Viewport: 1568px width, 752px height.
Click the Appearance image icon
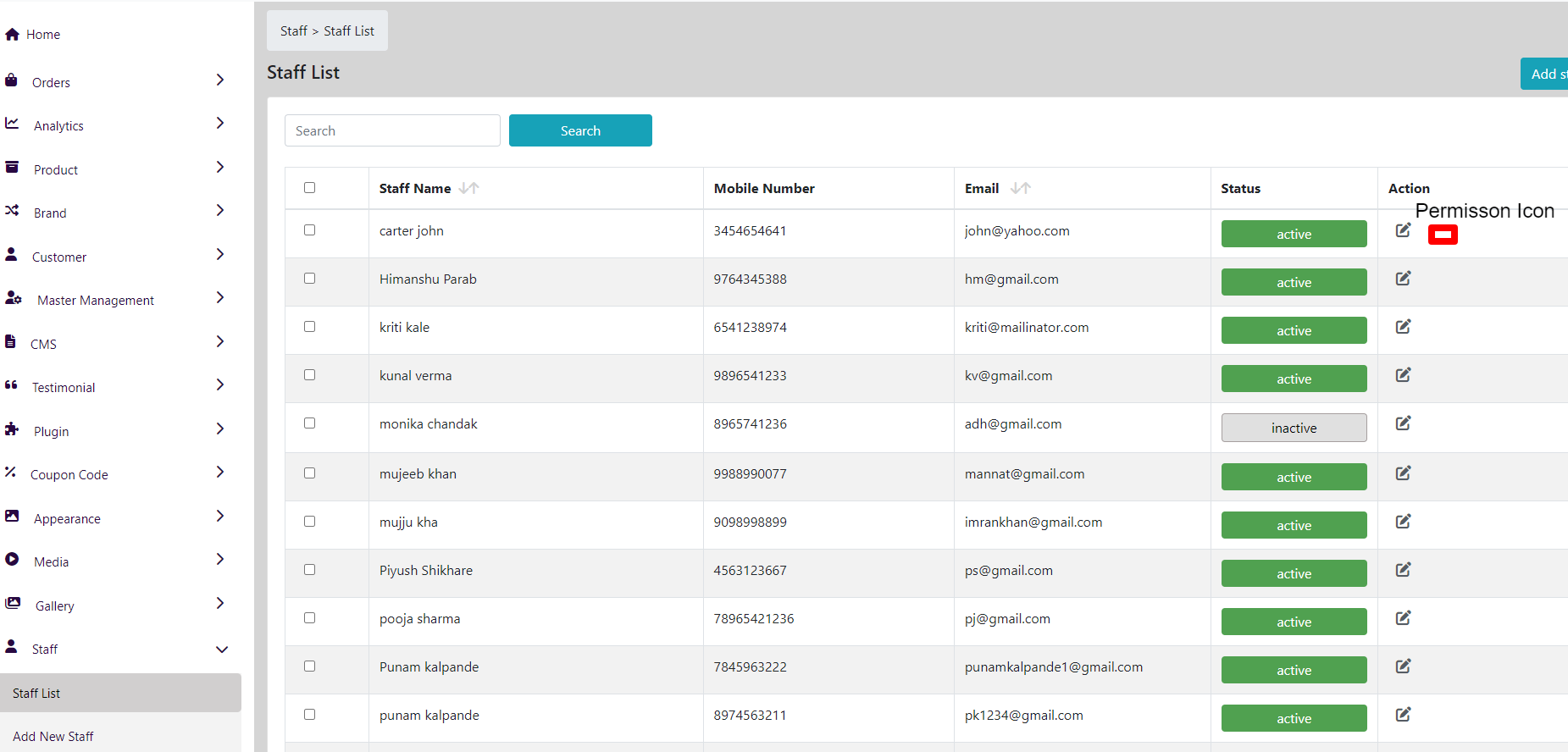[12, 516]
